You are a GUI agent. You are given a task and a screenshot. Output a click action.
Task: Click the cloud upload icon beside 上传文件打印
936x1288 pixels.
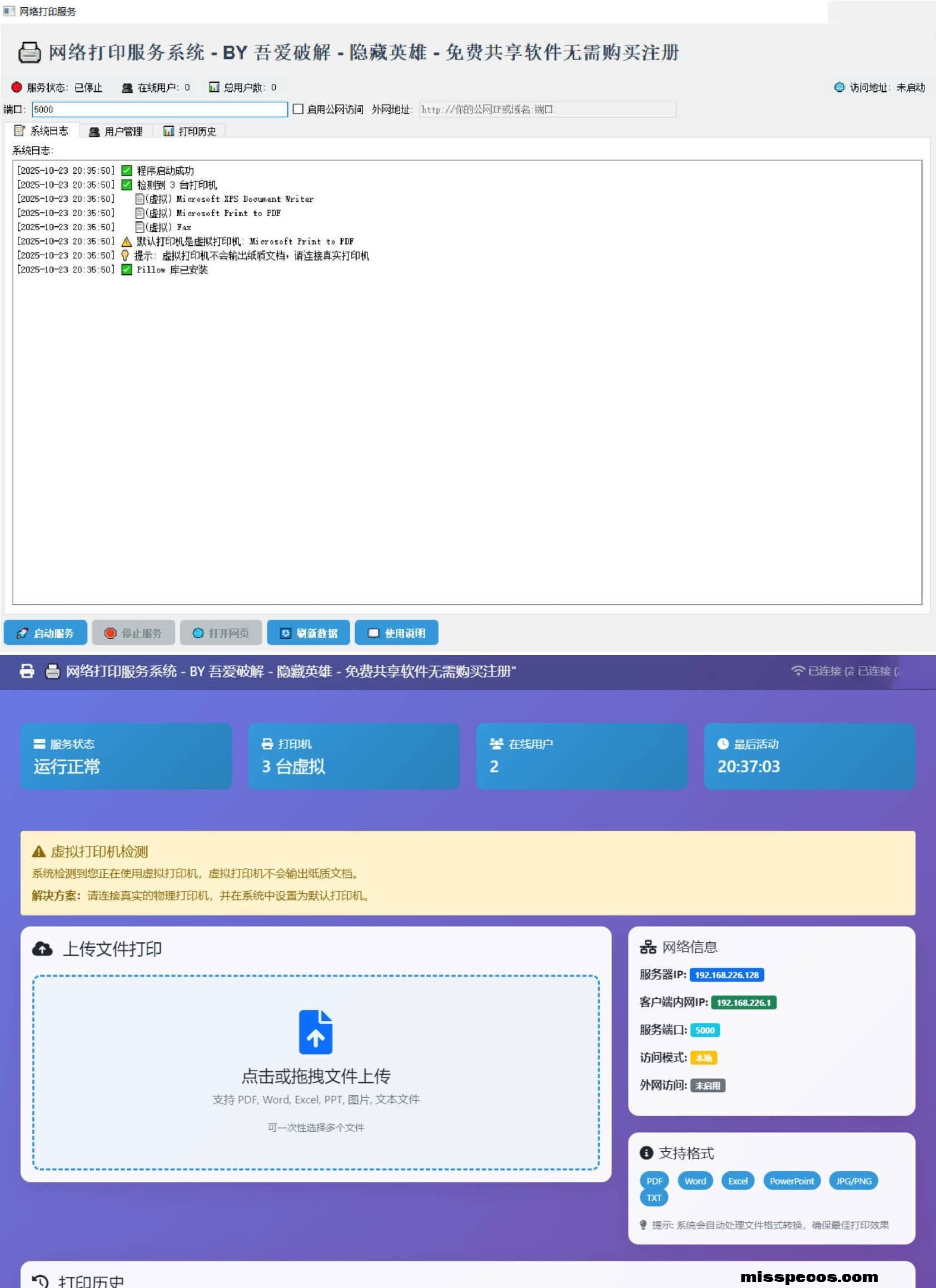(x=43, y=947)
